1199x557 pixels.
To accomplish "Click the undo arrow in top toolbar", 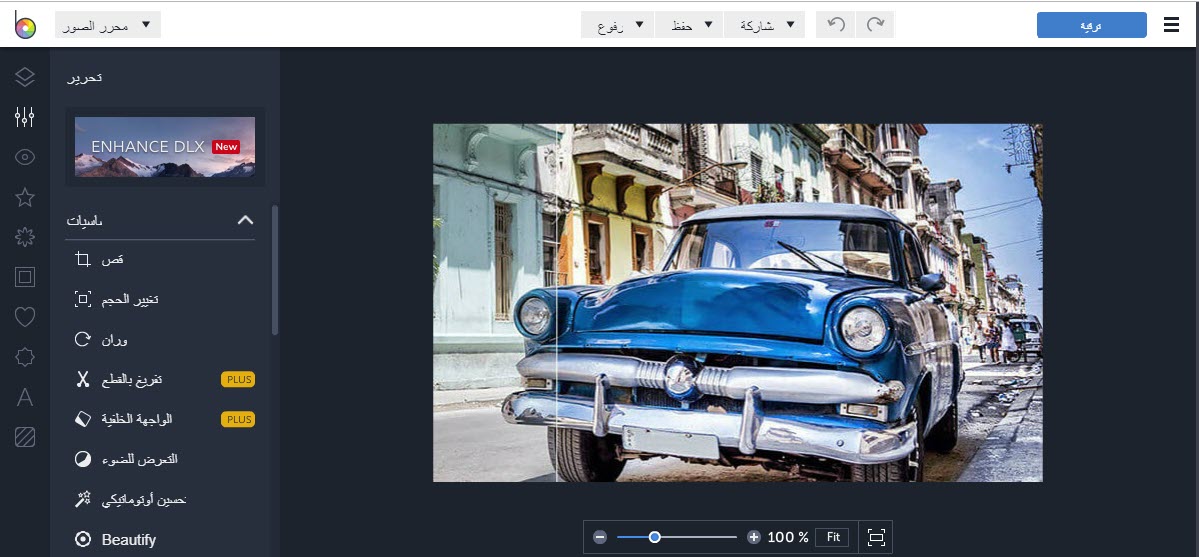I will point(836,25).
